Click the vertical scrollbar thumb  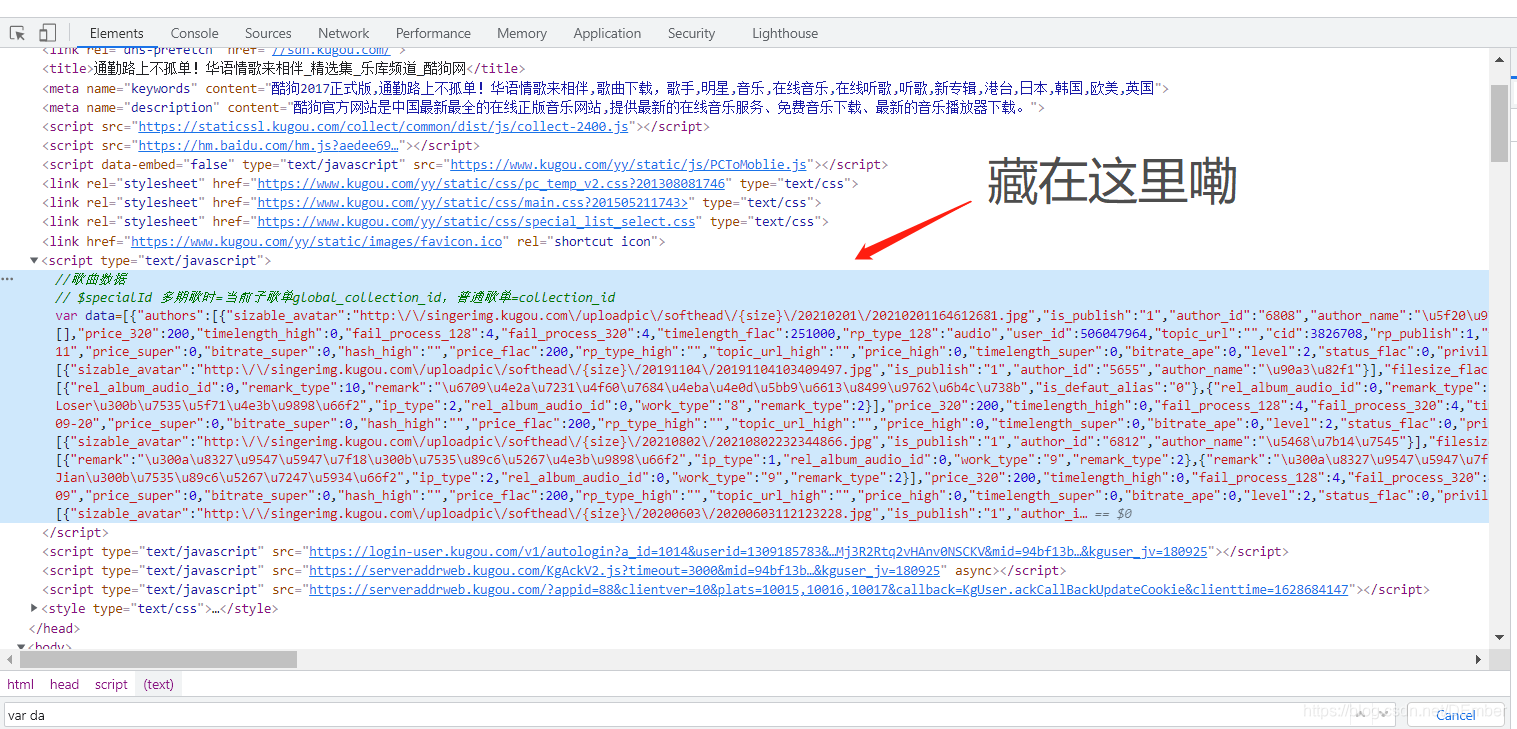pyautogui.click(x=1498, y=123)
